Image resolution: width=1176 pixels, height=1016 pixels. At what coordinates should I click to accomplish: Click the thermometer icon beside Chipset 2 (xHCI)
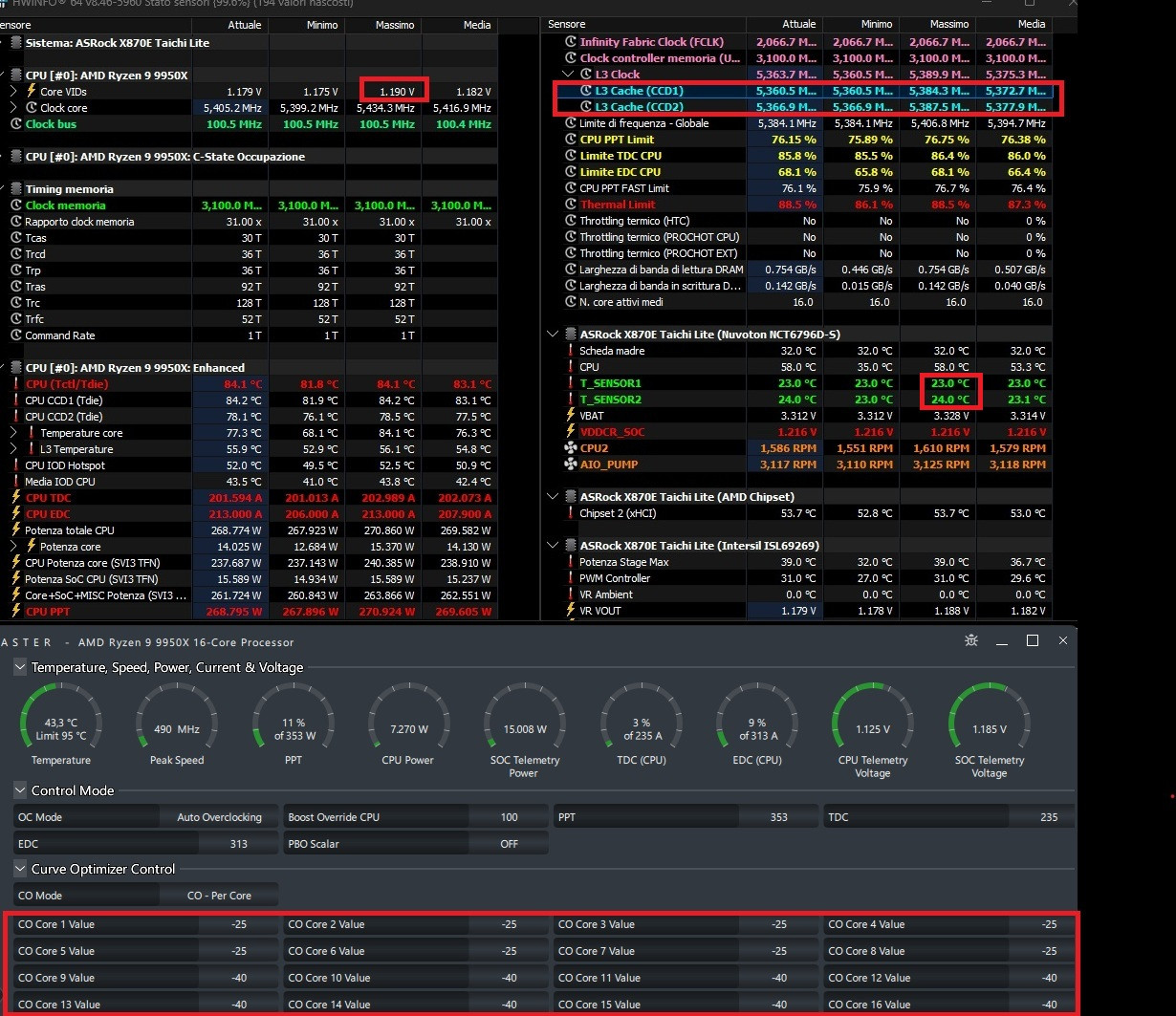click(x=571, y=513)
